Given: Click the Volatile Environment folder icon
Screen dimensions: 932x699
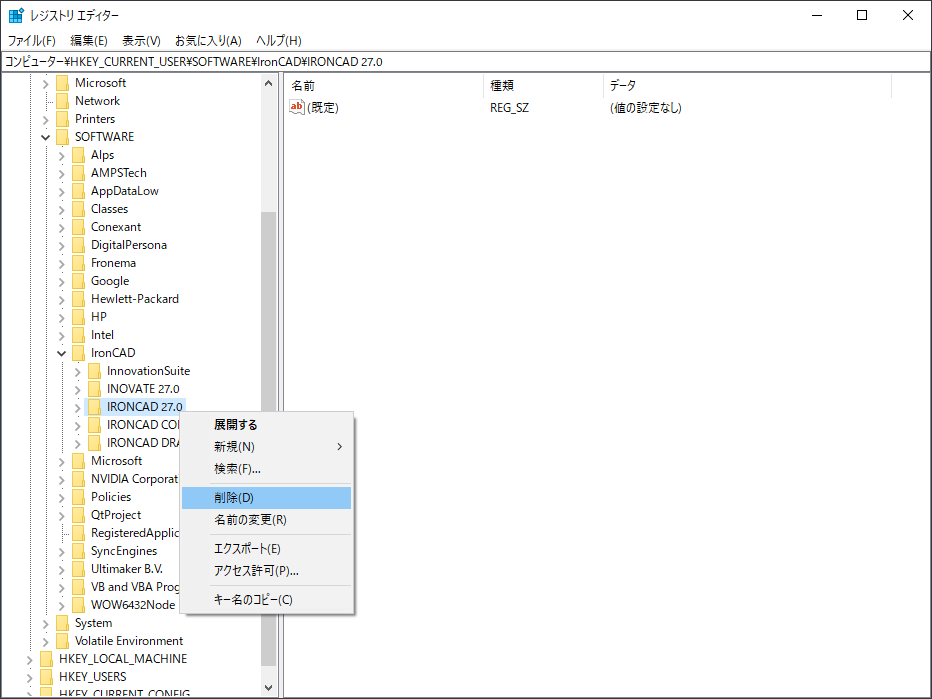Looking at the screenshot, I should pos(62,641).
